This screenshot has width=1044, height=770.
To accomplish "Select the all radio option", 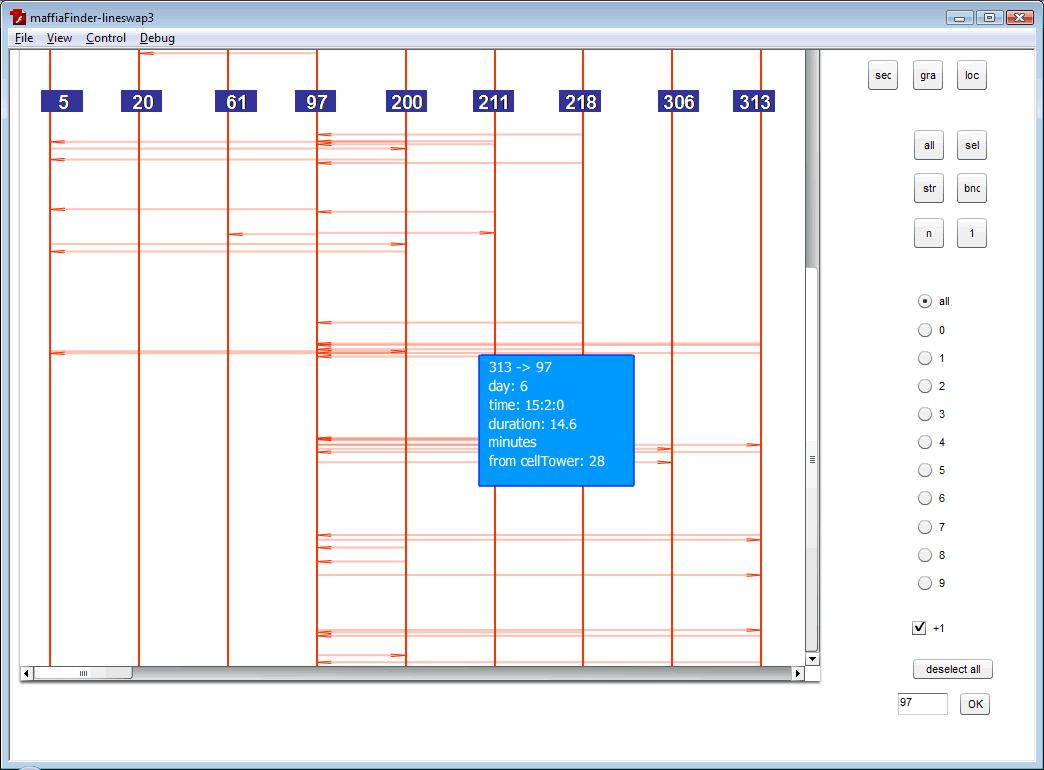I will click(x=925, y=301).
